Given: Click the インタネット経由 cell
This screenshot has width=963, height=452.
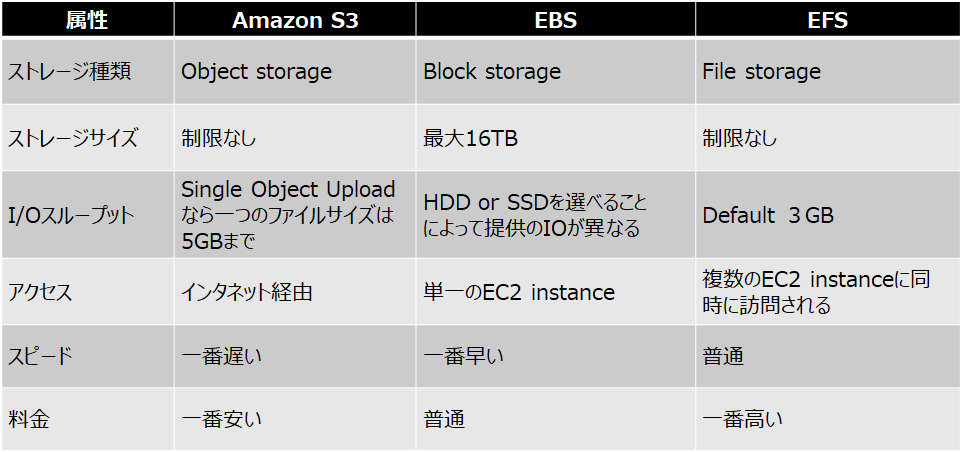Looking at the screenshot, I should [x=295, y=292].
